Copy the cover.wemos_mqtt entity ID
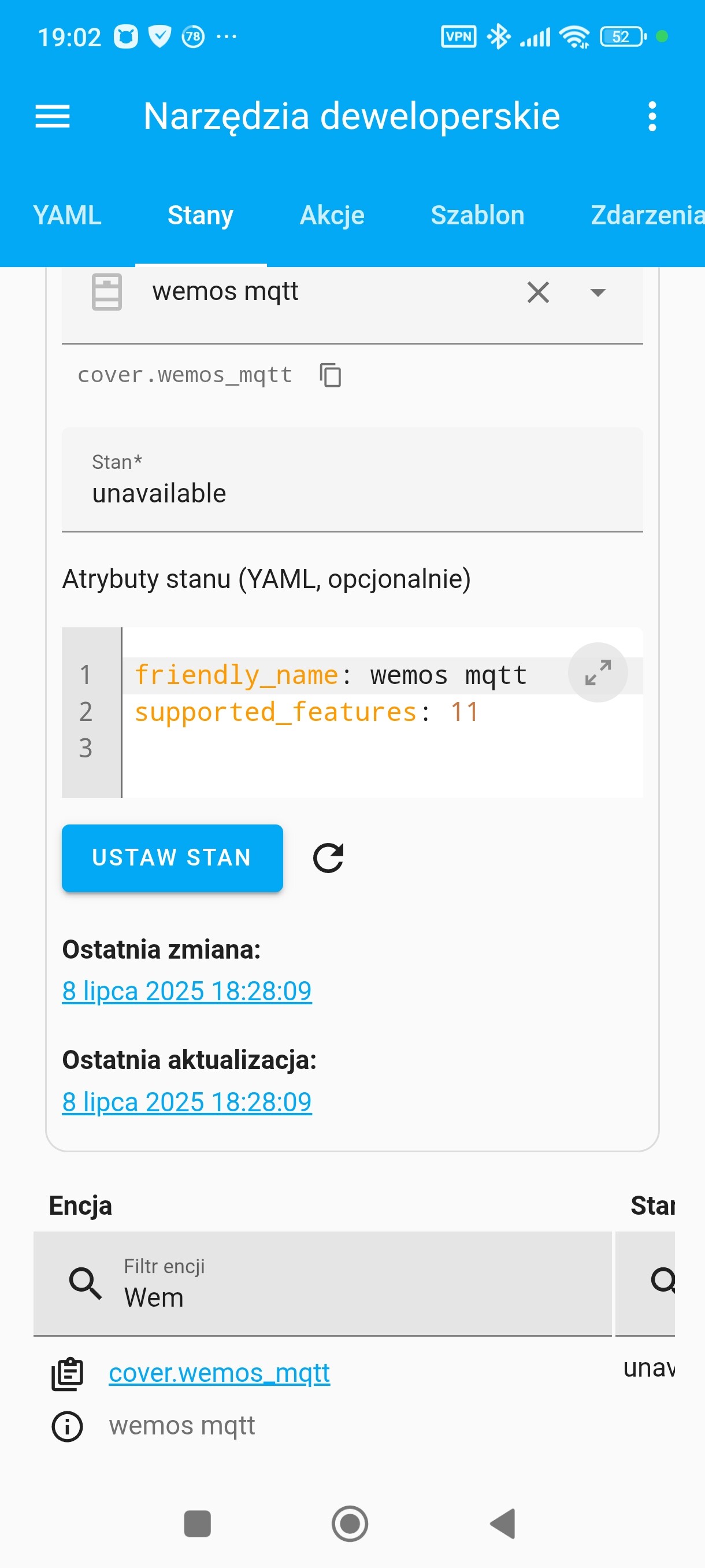Screen dimensions: 705x1568 [331, 375]
